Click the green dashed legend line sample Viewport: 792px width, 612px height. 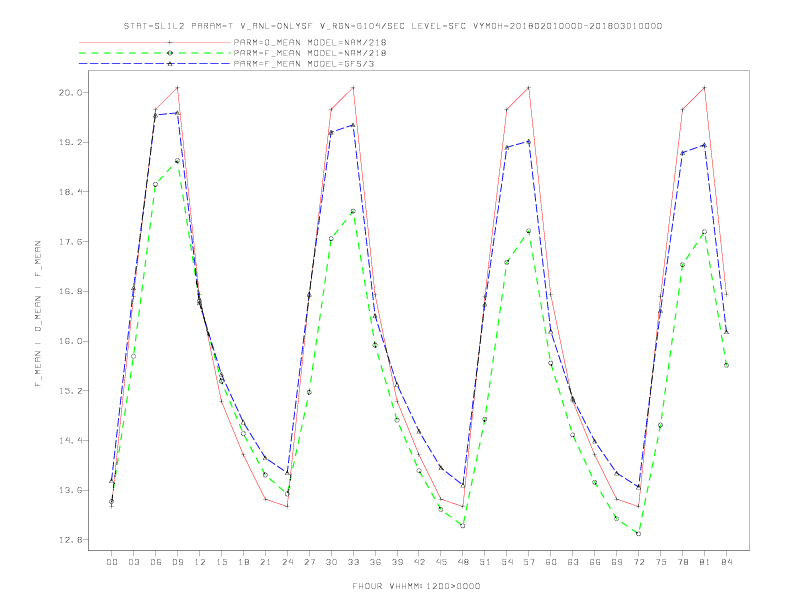155,53
